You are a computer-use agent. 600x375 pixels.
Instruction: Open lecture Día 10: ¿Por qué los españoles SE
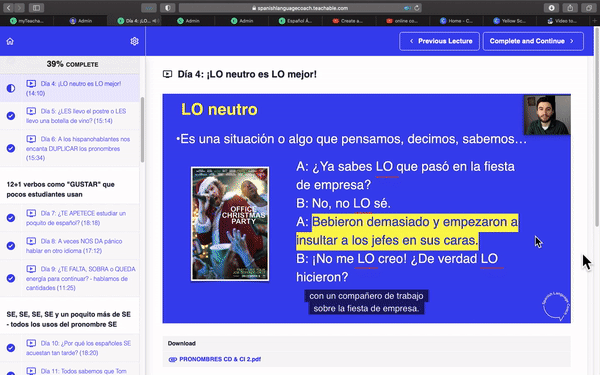click(70, 348)
